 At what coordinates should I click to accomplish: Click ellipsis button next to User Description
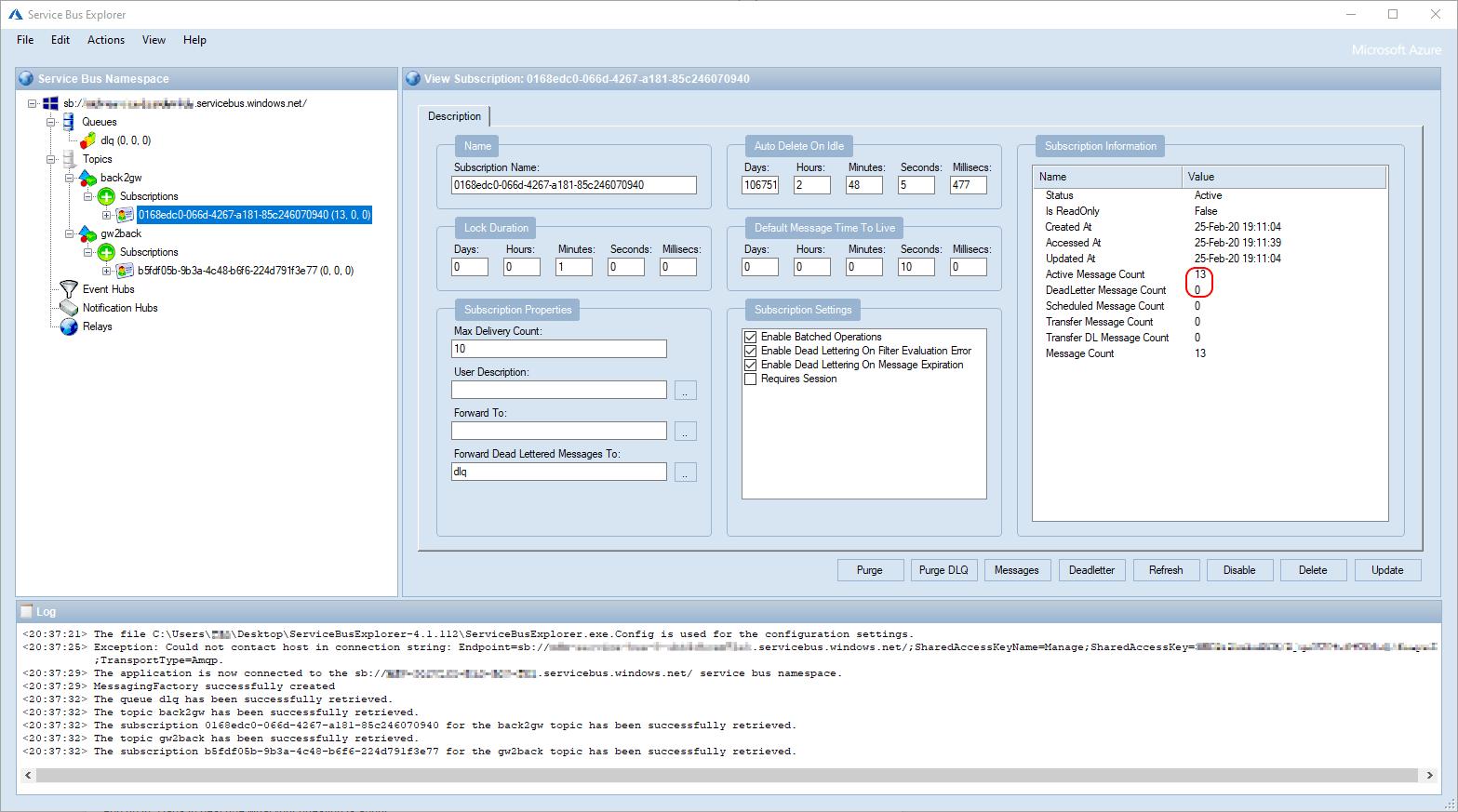[x=685, y=391]
